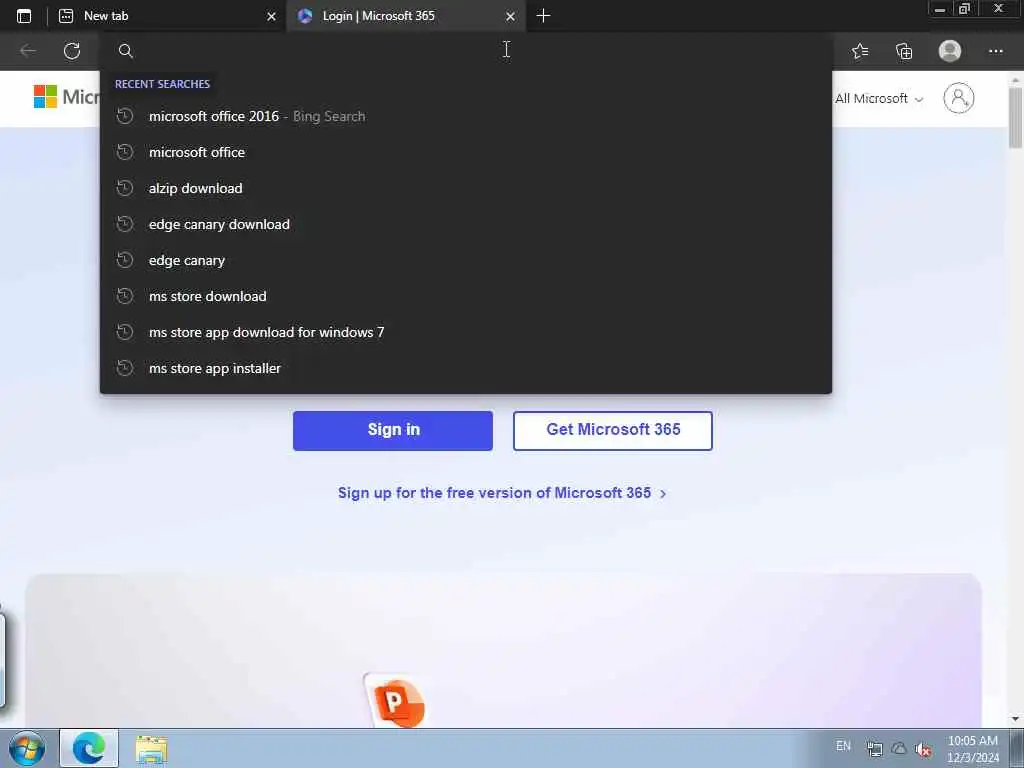Click the Microsoft logo on the page
The width and height of the screenshot is (1024, 768).
[65, 97]
